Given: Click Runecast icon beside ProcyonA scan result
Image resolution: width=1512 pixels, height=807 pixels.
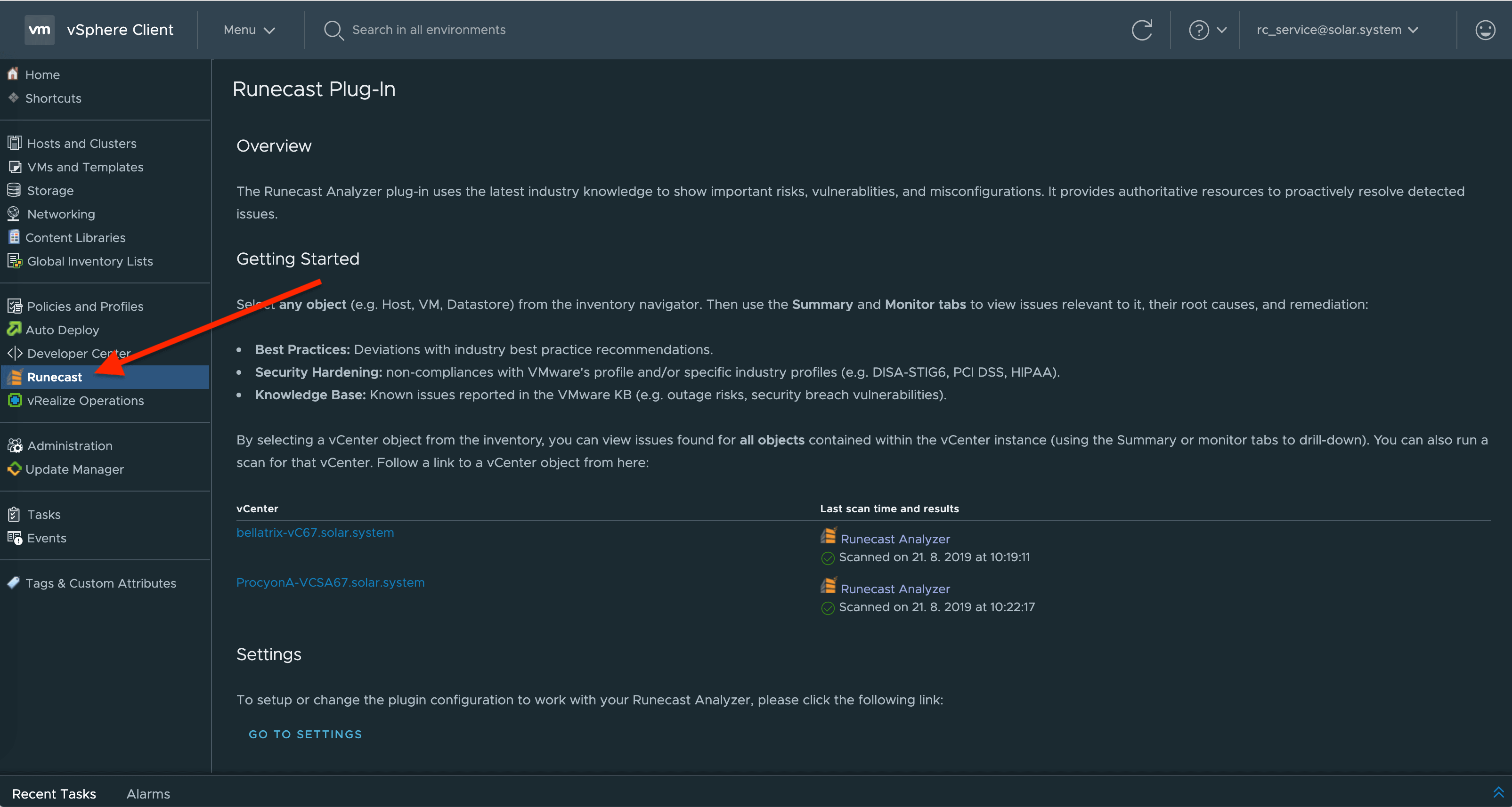Looking at the screenshot, I should 828,586.
